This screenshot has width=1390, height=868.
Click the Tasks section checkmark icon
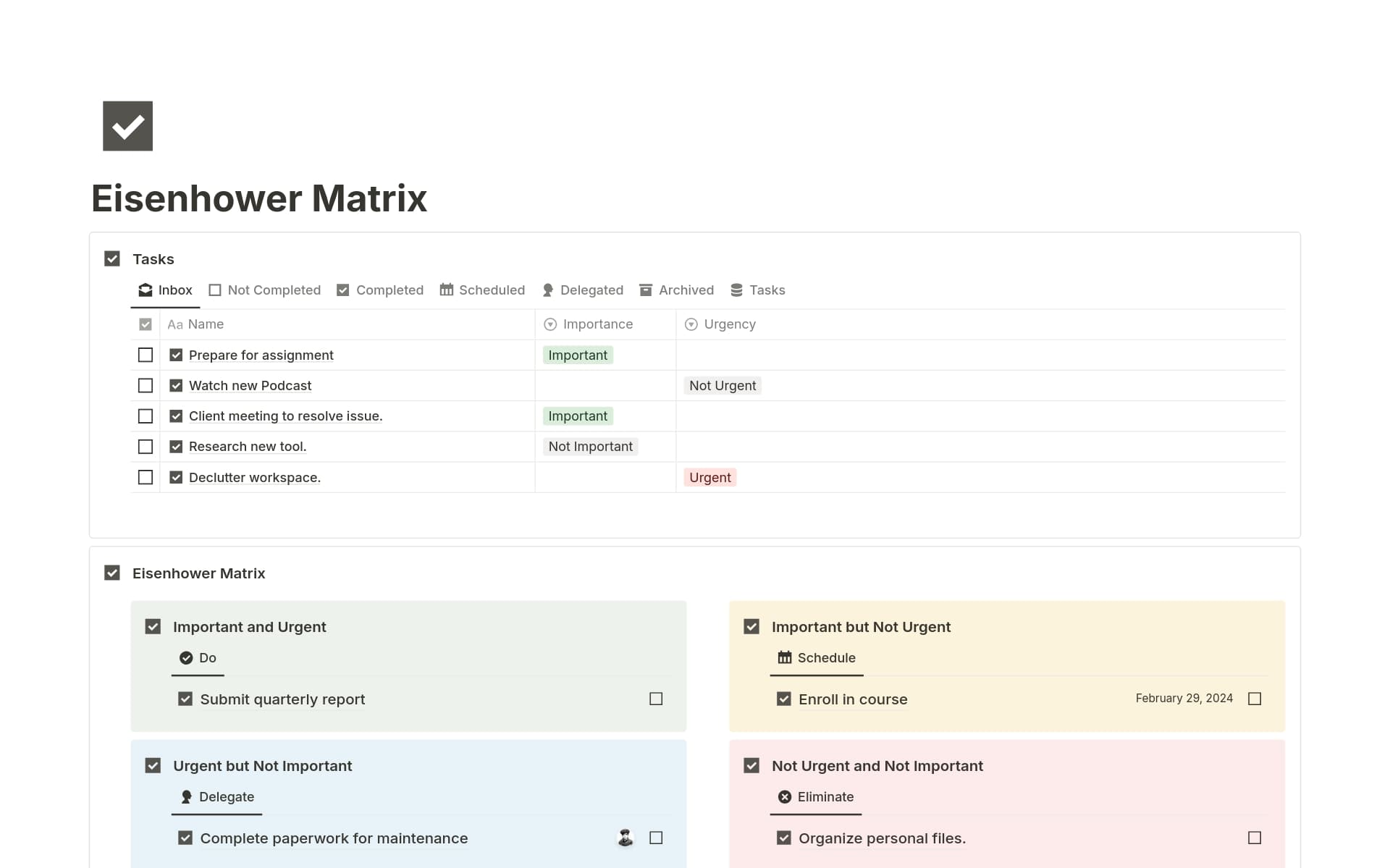pyautogui.click(x=112, y=259)
